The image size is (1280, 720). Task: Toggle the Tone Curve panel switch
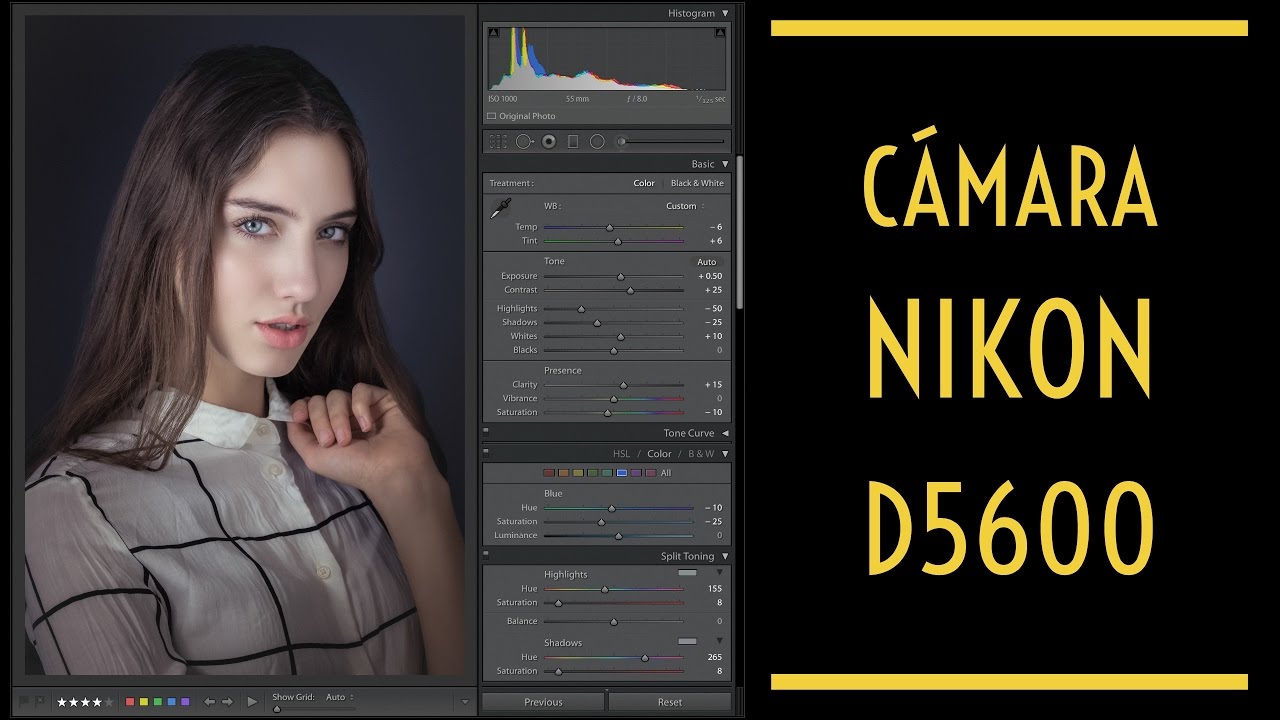click(486, 432)
